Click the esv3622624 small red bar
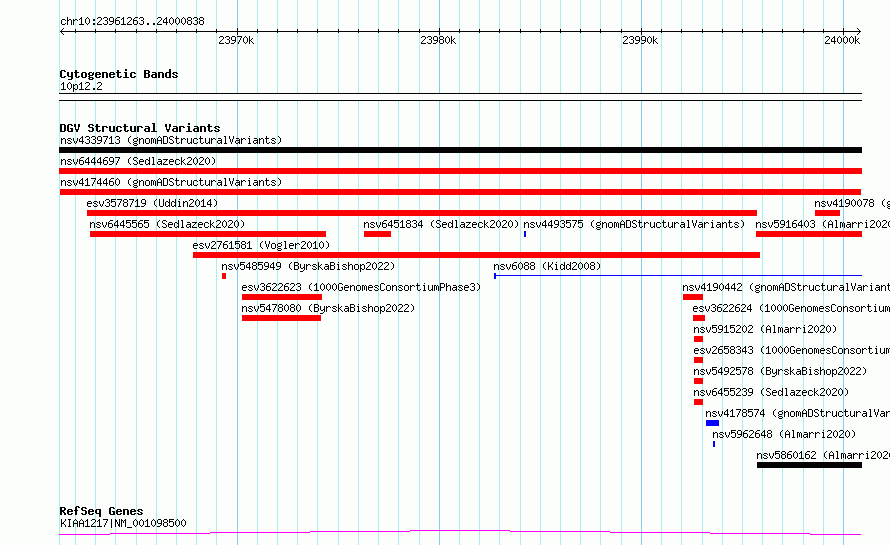Viewport: 890px width, 545px height. click(x=699, y=318)
